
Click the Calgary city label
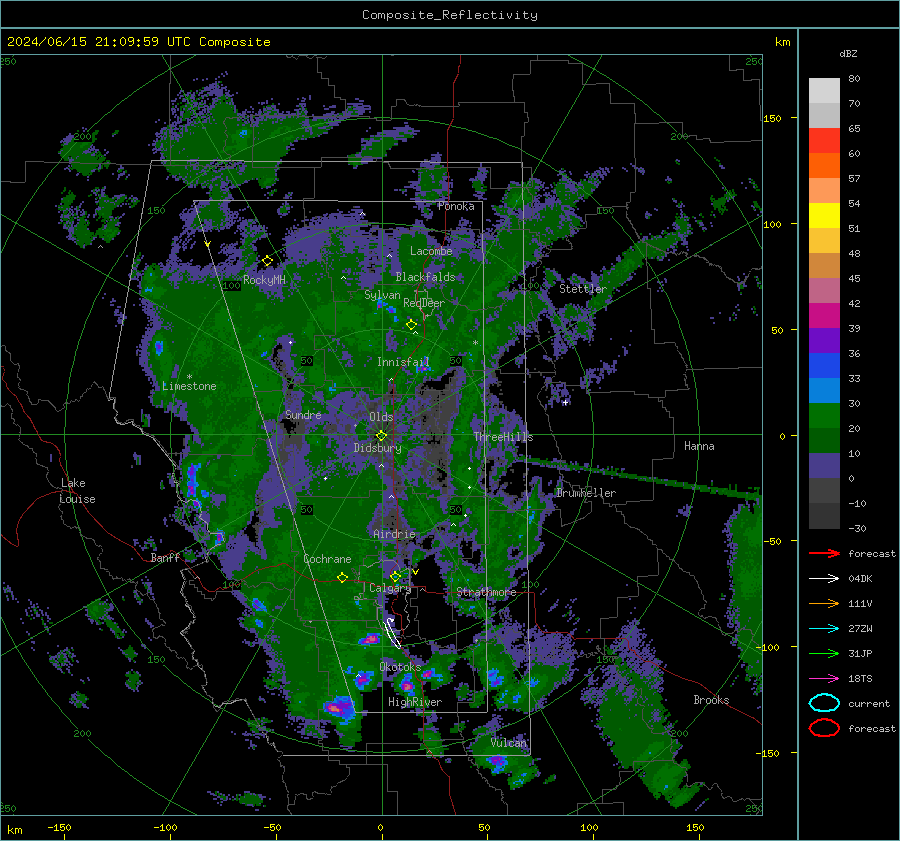coord(390,588)
